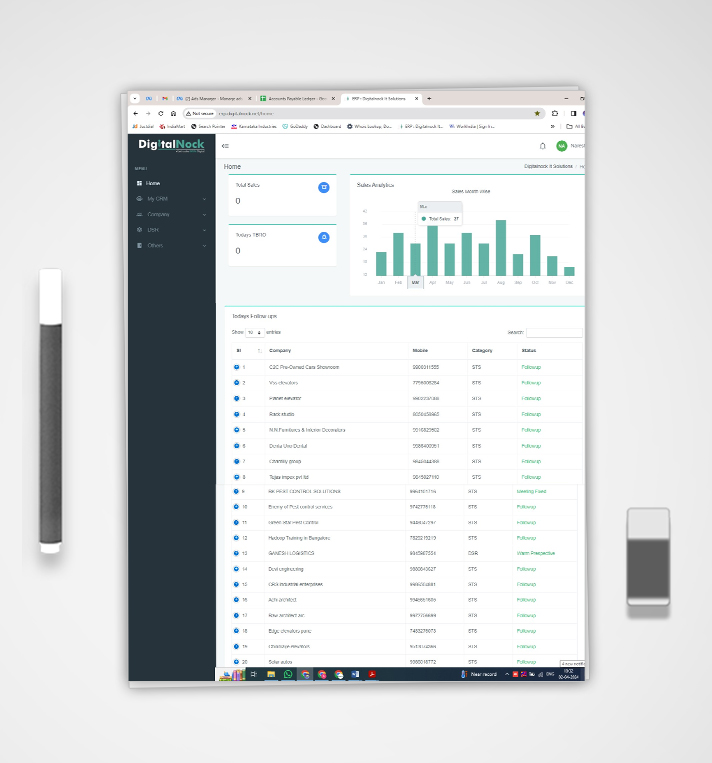This screenshot has width=712, height=763.
Task: Open the notification bell icon
Action: pos(542,146)
